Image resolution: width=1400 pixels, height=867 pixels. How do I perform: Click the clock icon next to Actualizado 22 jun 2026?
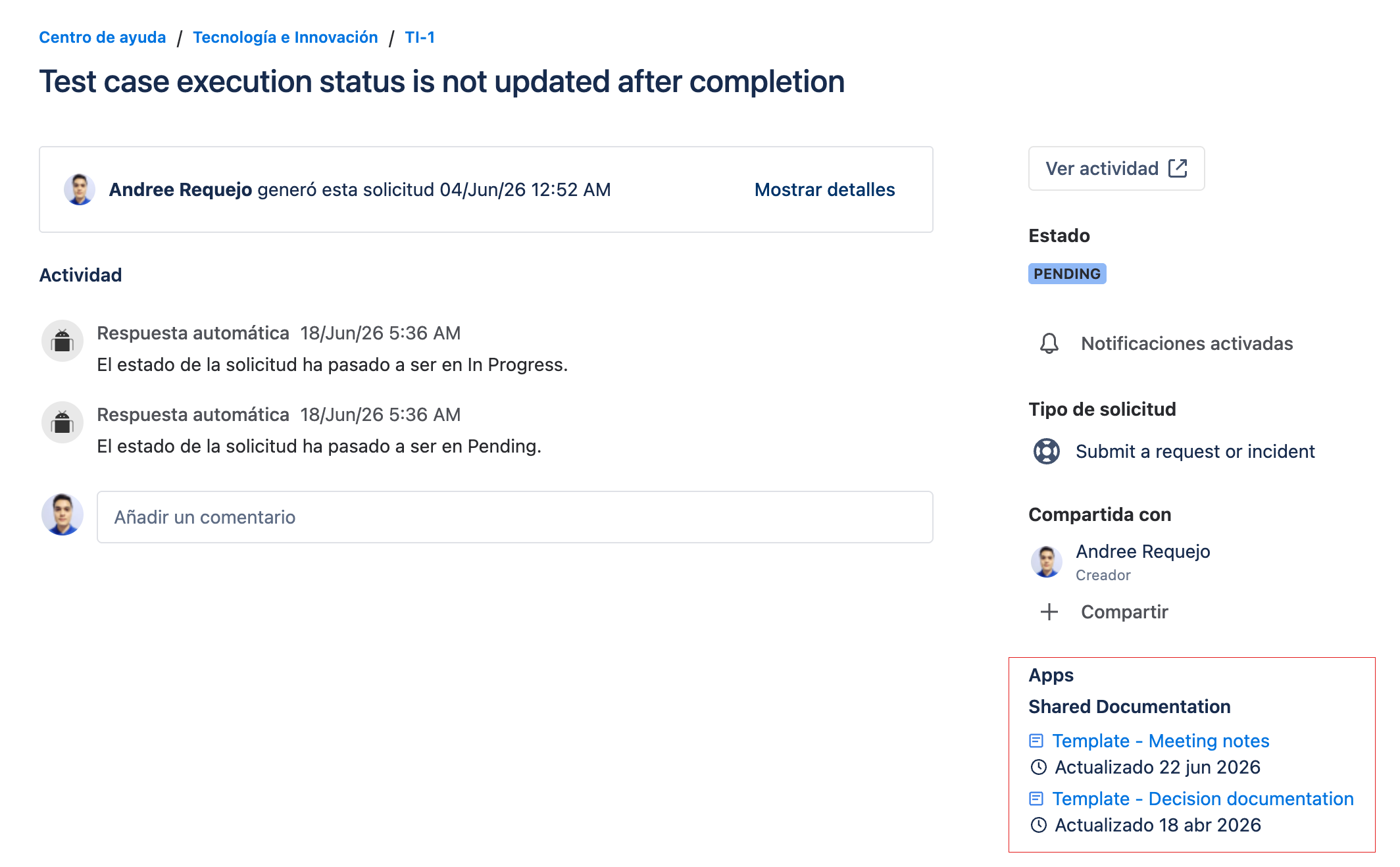click(1039, 767)
